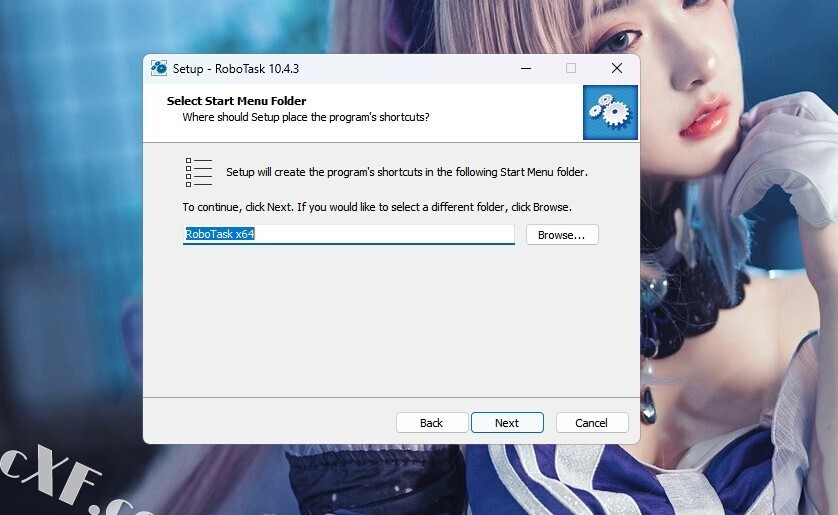Screen dimensions: 838x515
Task: Click 'Where should Setup place the program's shortcuts?' text
Action: pos(306,117)
